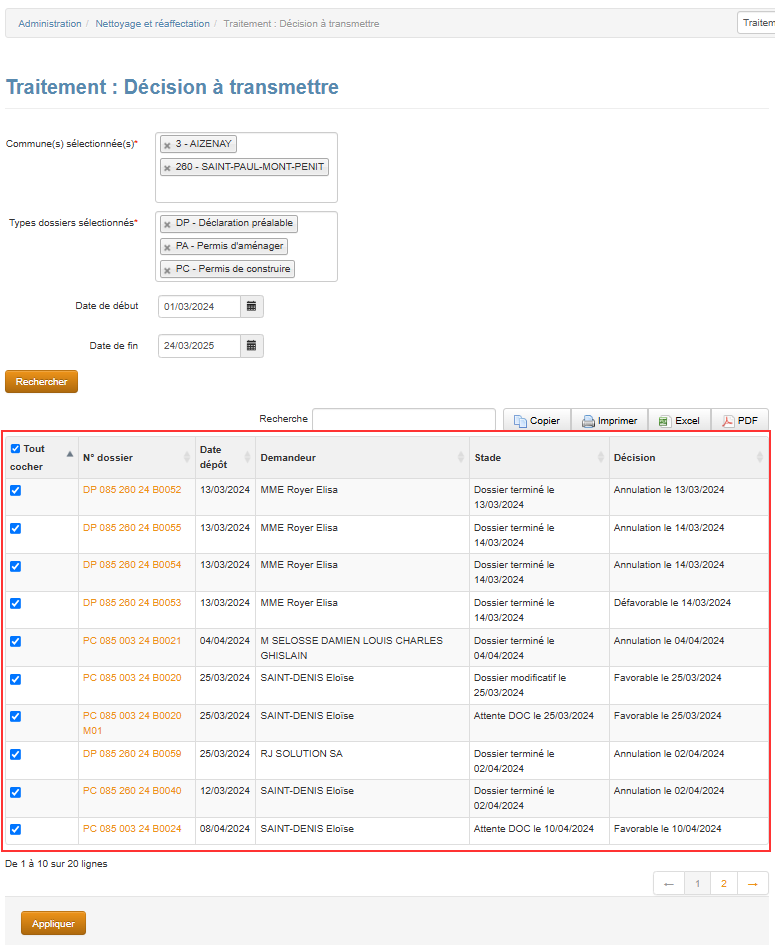Screen dimensions: 775x945
Task: Uncheck the row PC 085 003 24 B0024
Action: click(15, 829)
